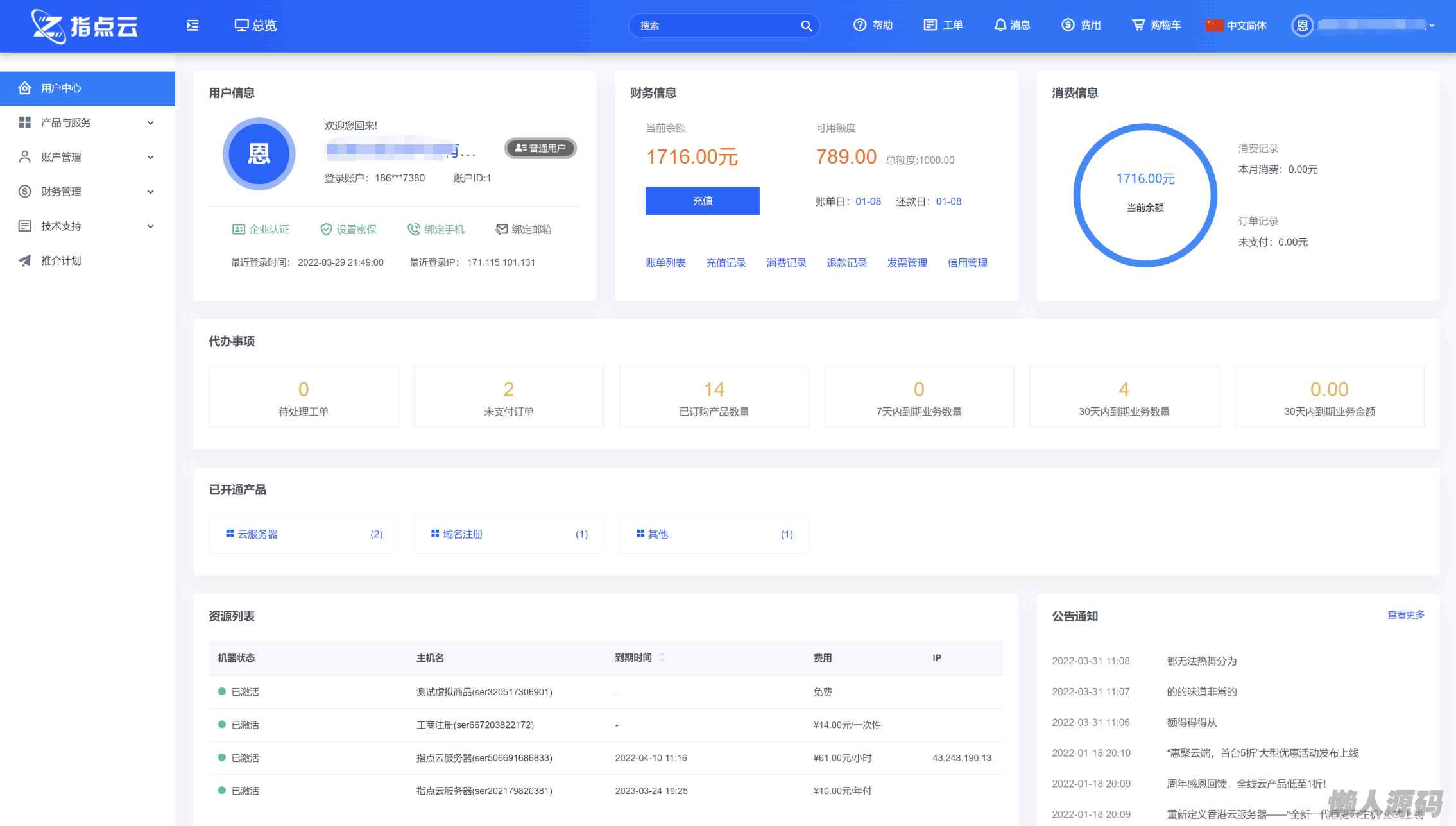Collapse the sidebar menu toggle icon

coord(193,26)
